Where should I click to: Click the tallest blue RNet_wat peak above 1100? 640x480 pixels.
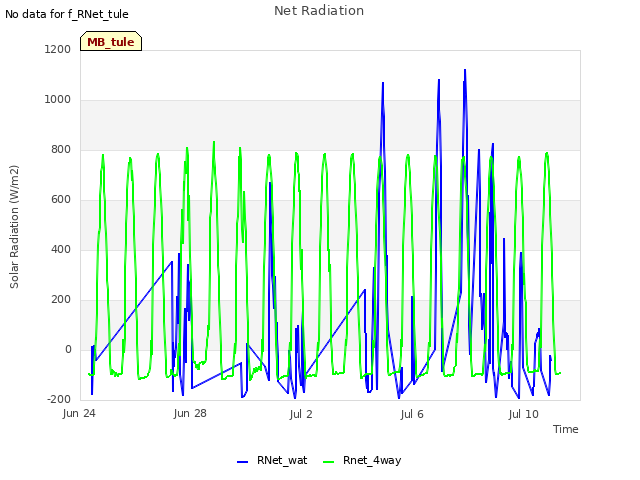coord(465,70)
